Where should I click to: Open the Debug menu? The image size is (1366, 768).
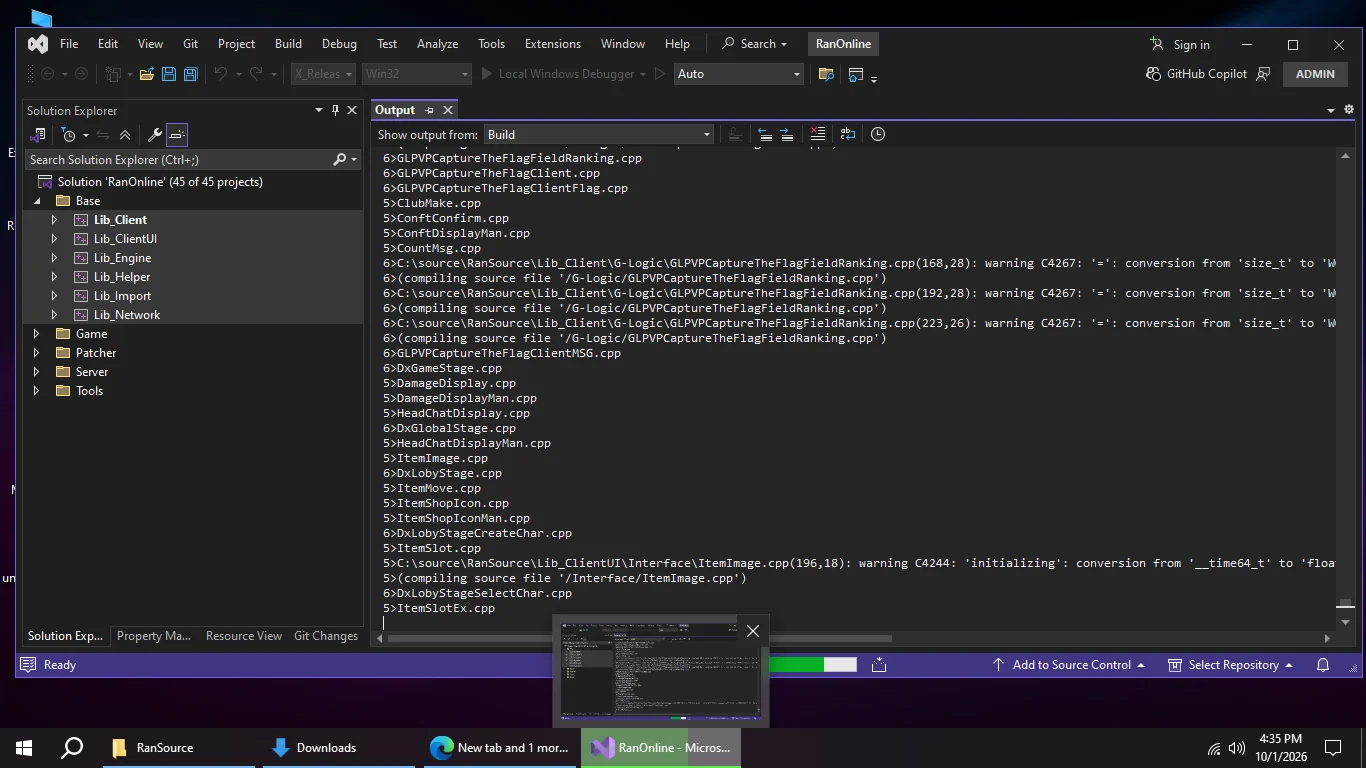pyautogui.click(x=339, y=44)
